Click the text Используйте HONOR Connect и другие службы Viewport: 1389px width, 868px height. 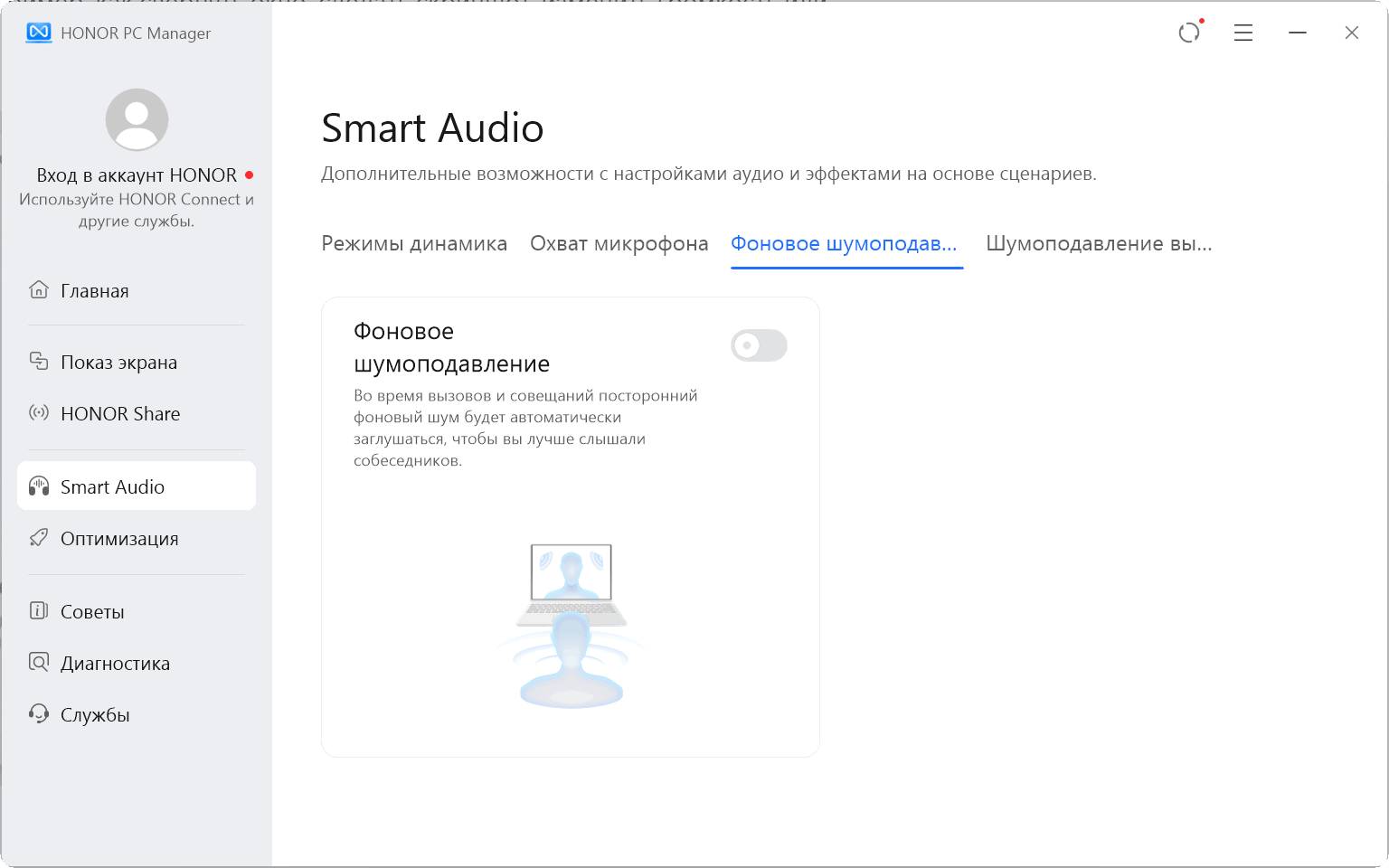137,210
